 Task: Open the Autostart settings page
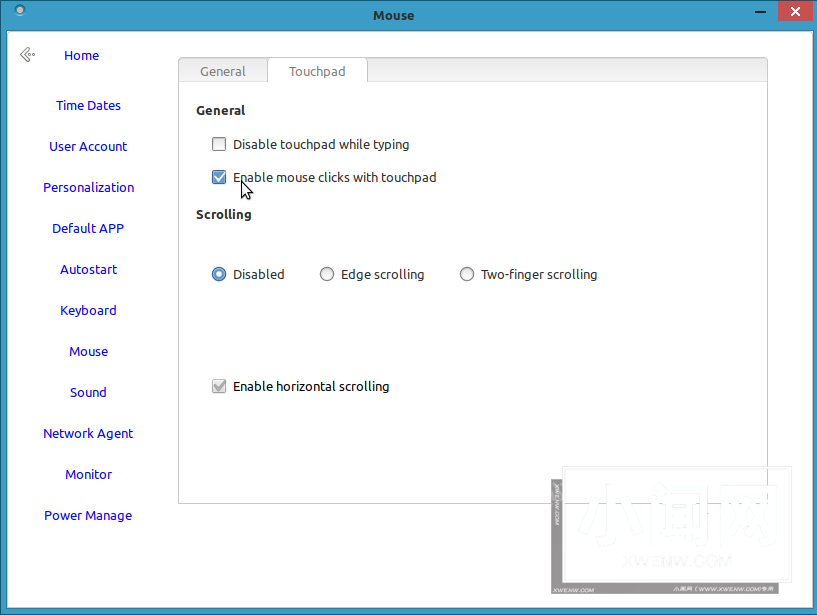tap(88, 270)
